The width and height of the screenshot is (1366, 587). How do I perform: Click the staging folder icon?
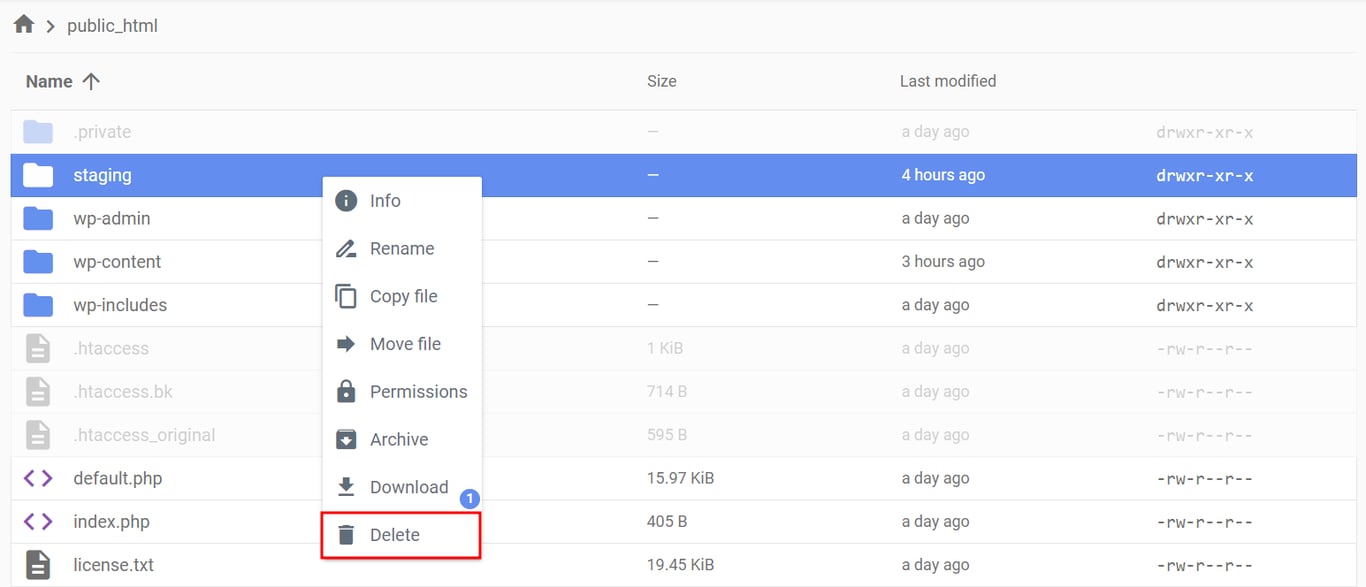(x=36, y=175)
